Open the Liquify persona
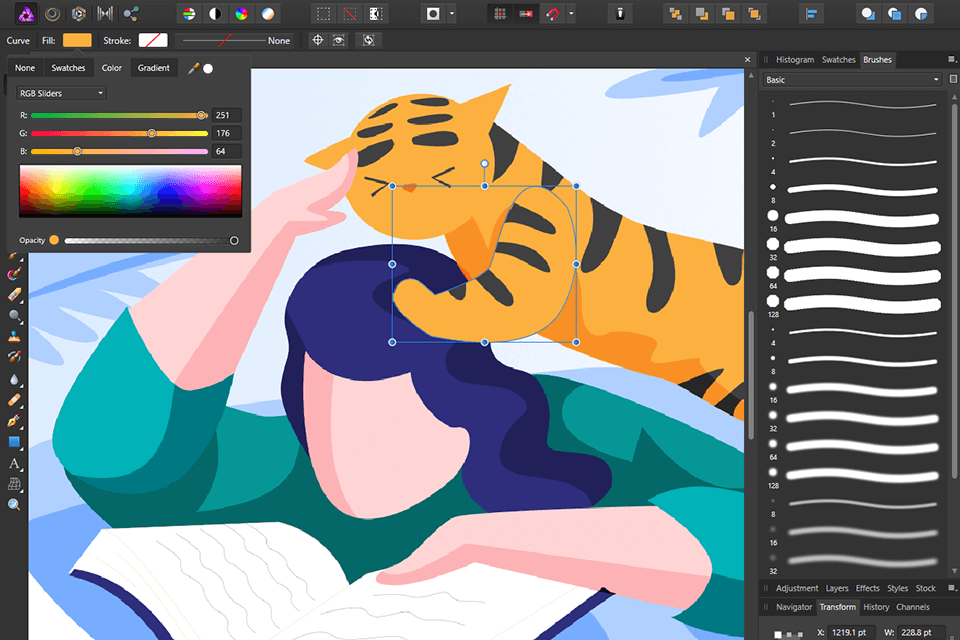Viewport: 960px width, 640px height. (53, 13)
